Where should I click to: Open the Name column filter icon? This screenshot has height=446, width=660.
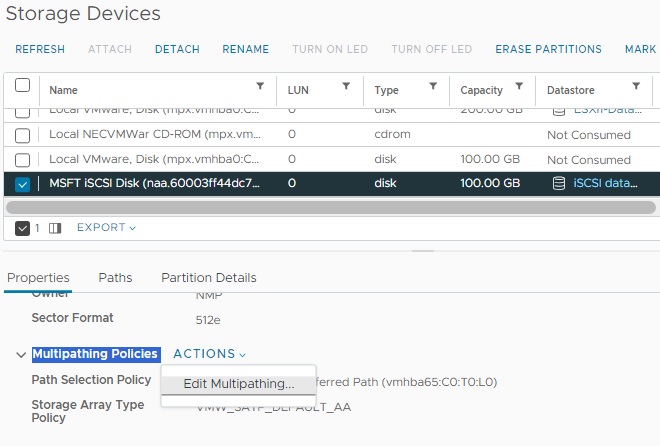(x=260, y=87)
